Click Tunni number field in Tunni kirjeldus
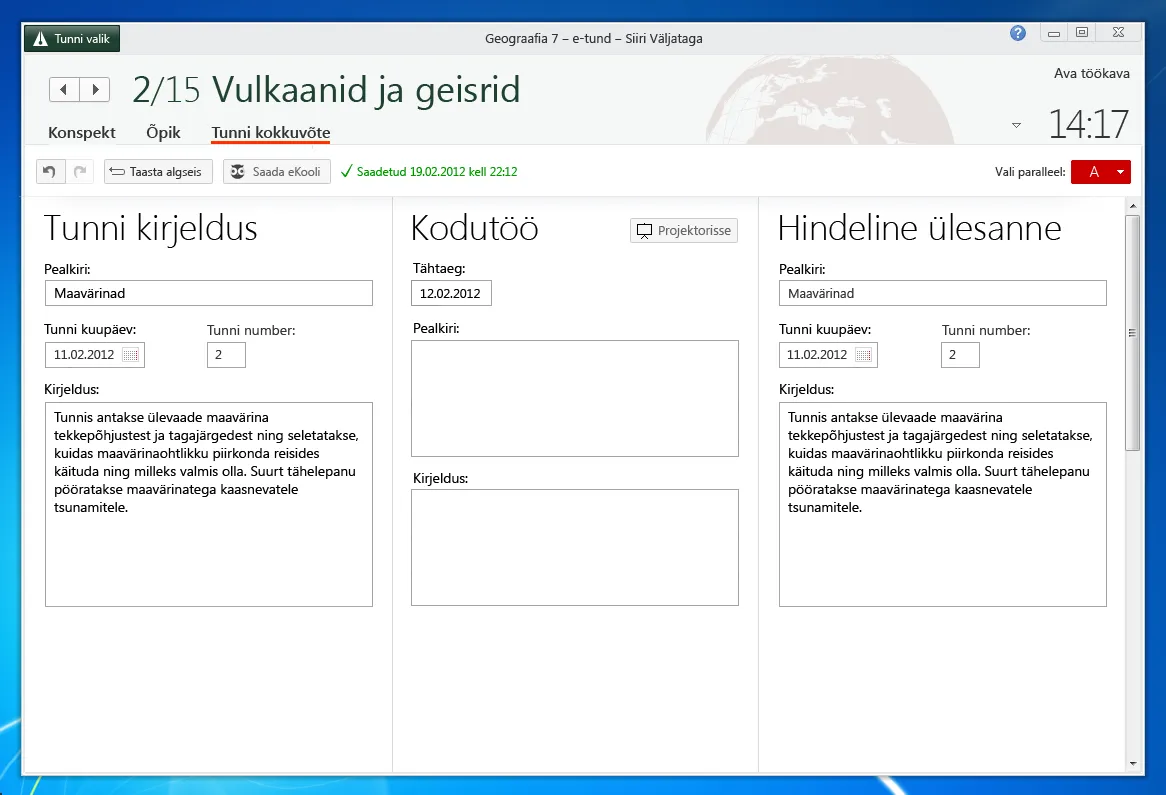This screenshot has height=795, width=1166. (226, 355)
